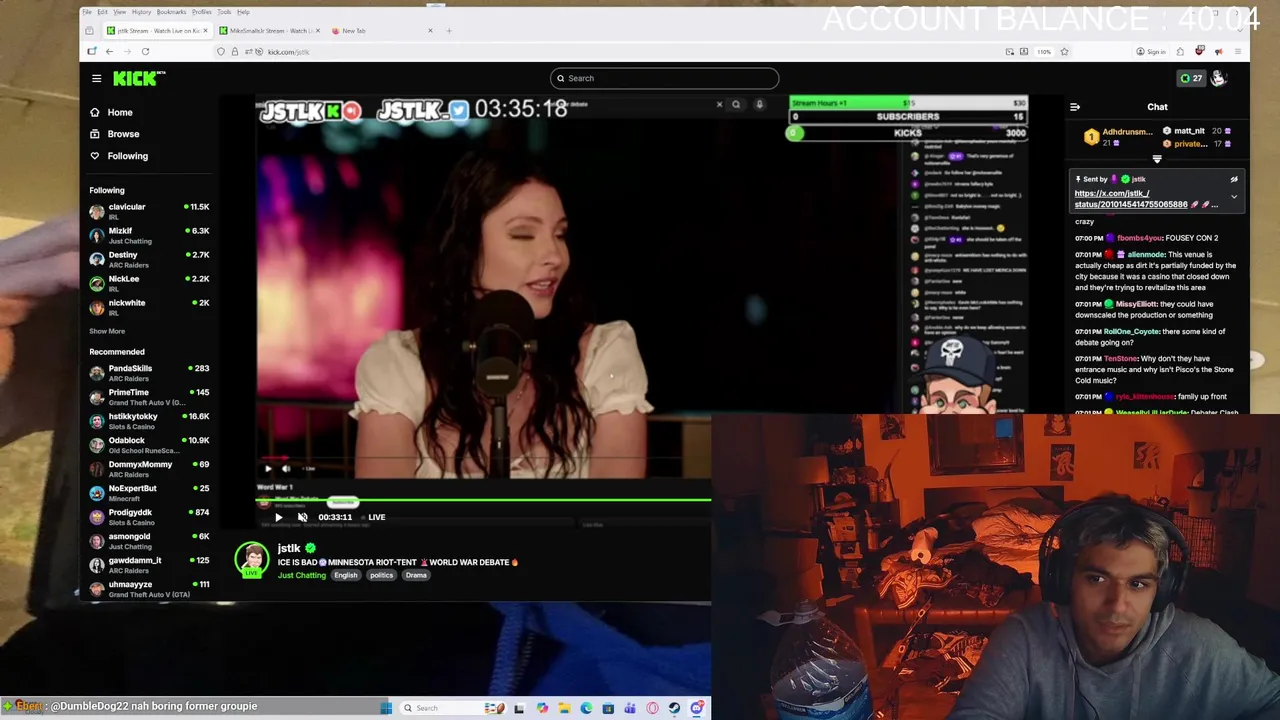The width and height of the screenshot is (1280, 720).
Task: Collapse the chat panel arrow icon
Action: pyautogui.click(x=1075, y=107)
